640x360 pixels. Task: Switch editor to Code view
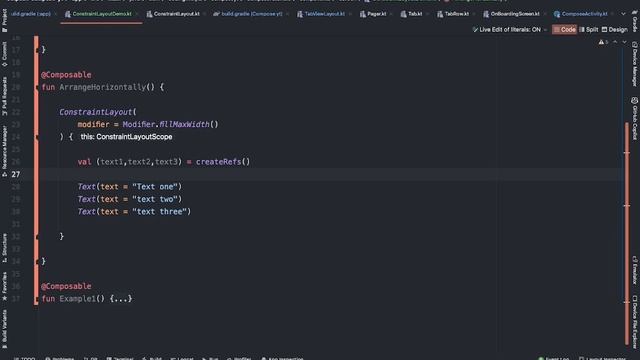[x=564, y=29]
